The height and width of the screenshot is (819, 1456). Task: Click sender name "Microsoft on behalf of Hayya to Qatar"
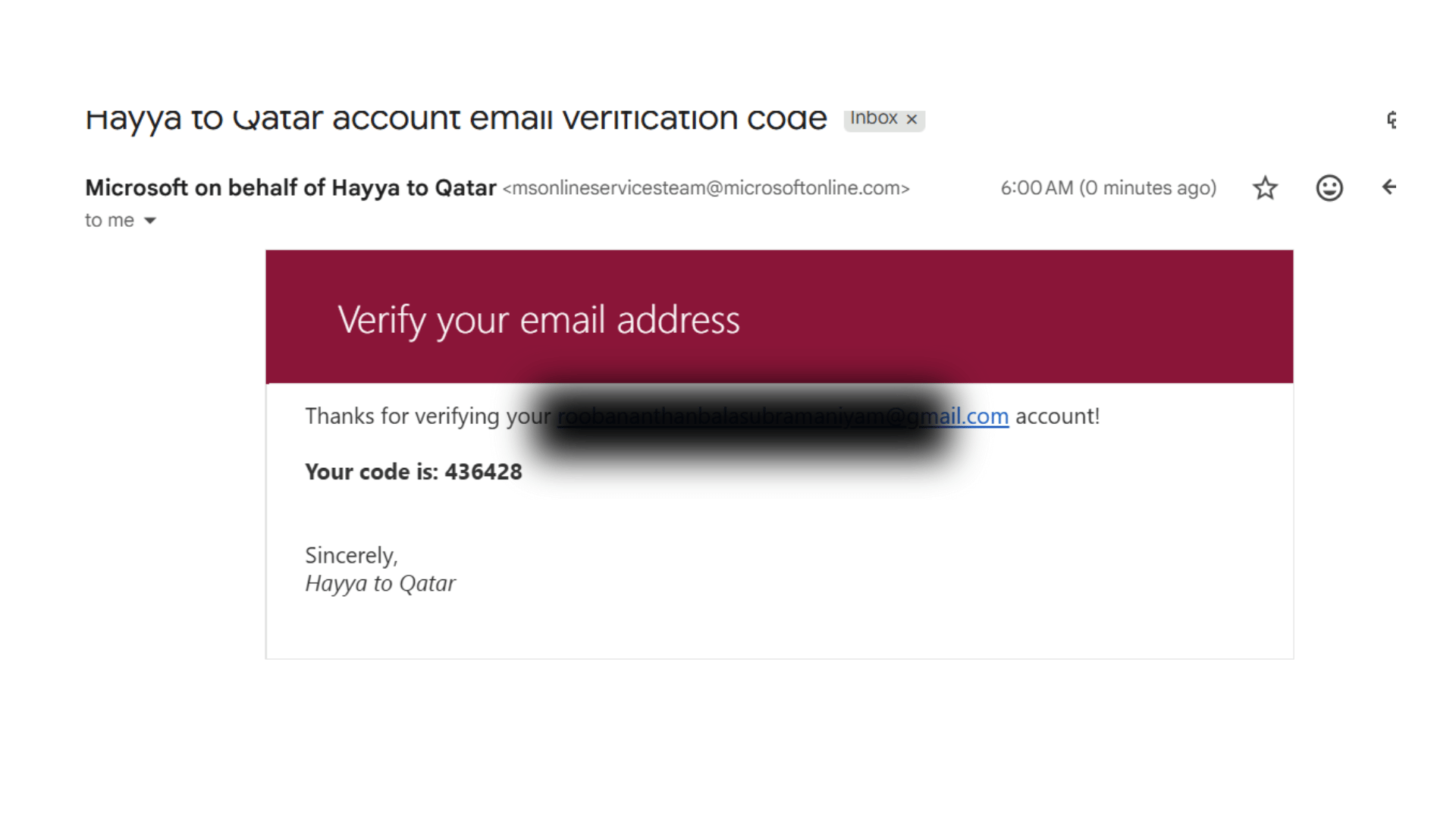click(x=290, y=187)
